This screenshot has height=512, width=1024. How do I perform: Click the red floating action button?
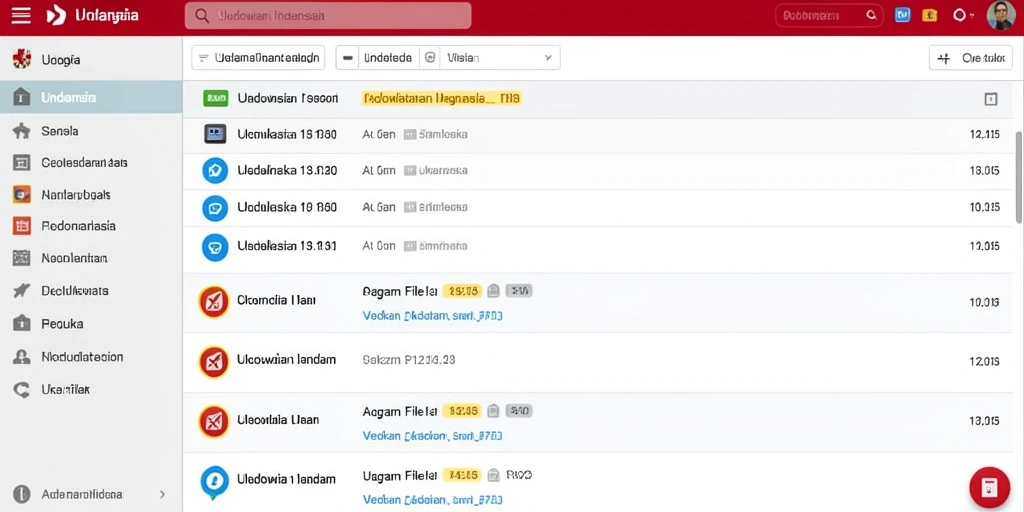[x=990, y=487]
